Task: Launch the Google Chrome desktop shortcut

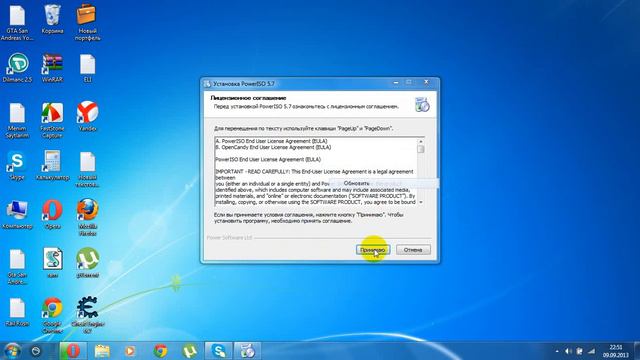Action: pyautogui.click(x=52, y=316)
